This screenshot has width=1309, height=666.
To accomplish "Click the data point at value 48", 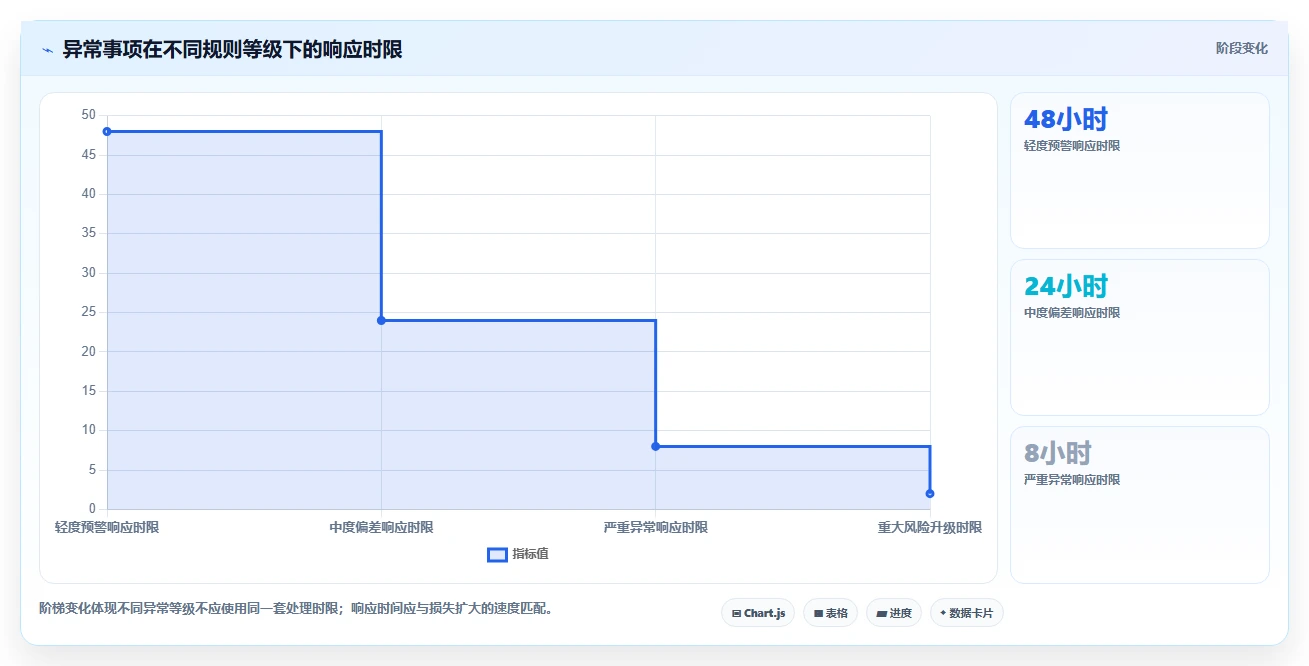I will coord(107,131).
